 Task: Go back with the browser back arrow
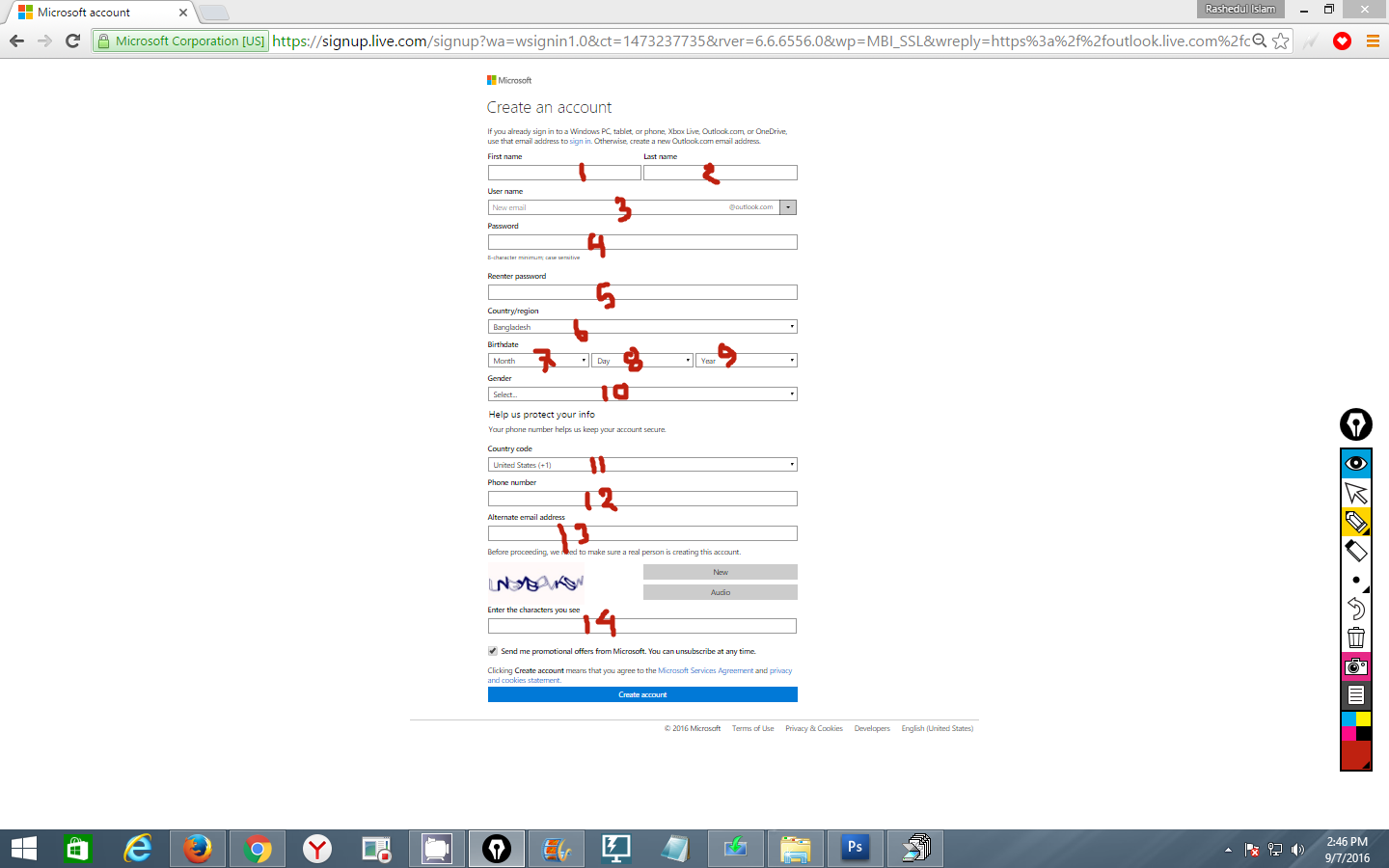coord(16,41)
